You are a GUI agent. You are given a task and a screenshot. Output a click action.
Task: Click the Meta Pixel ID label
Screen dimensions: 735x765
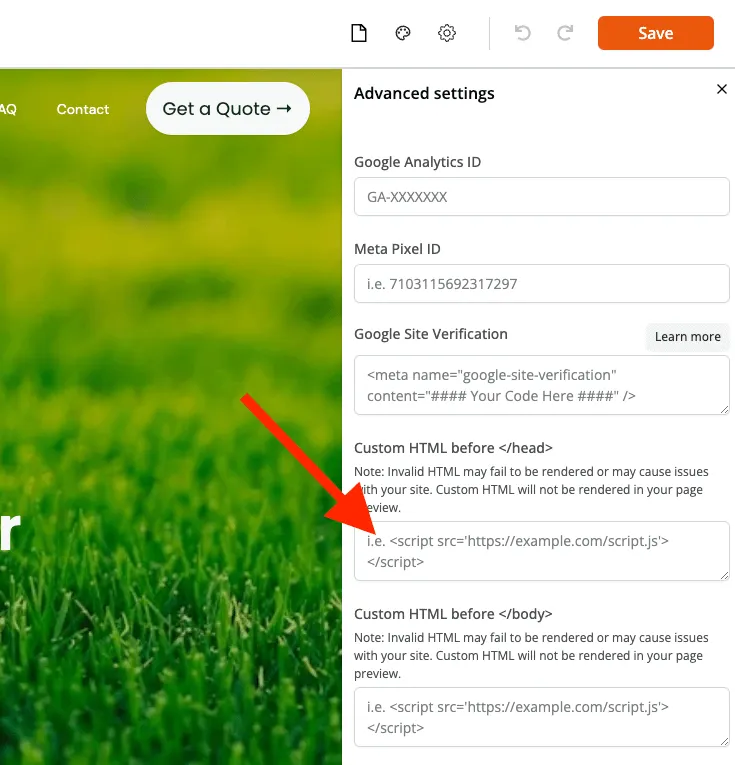[397, 249]
